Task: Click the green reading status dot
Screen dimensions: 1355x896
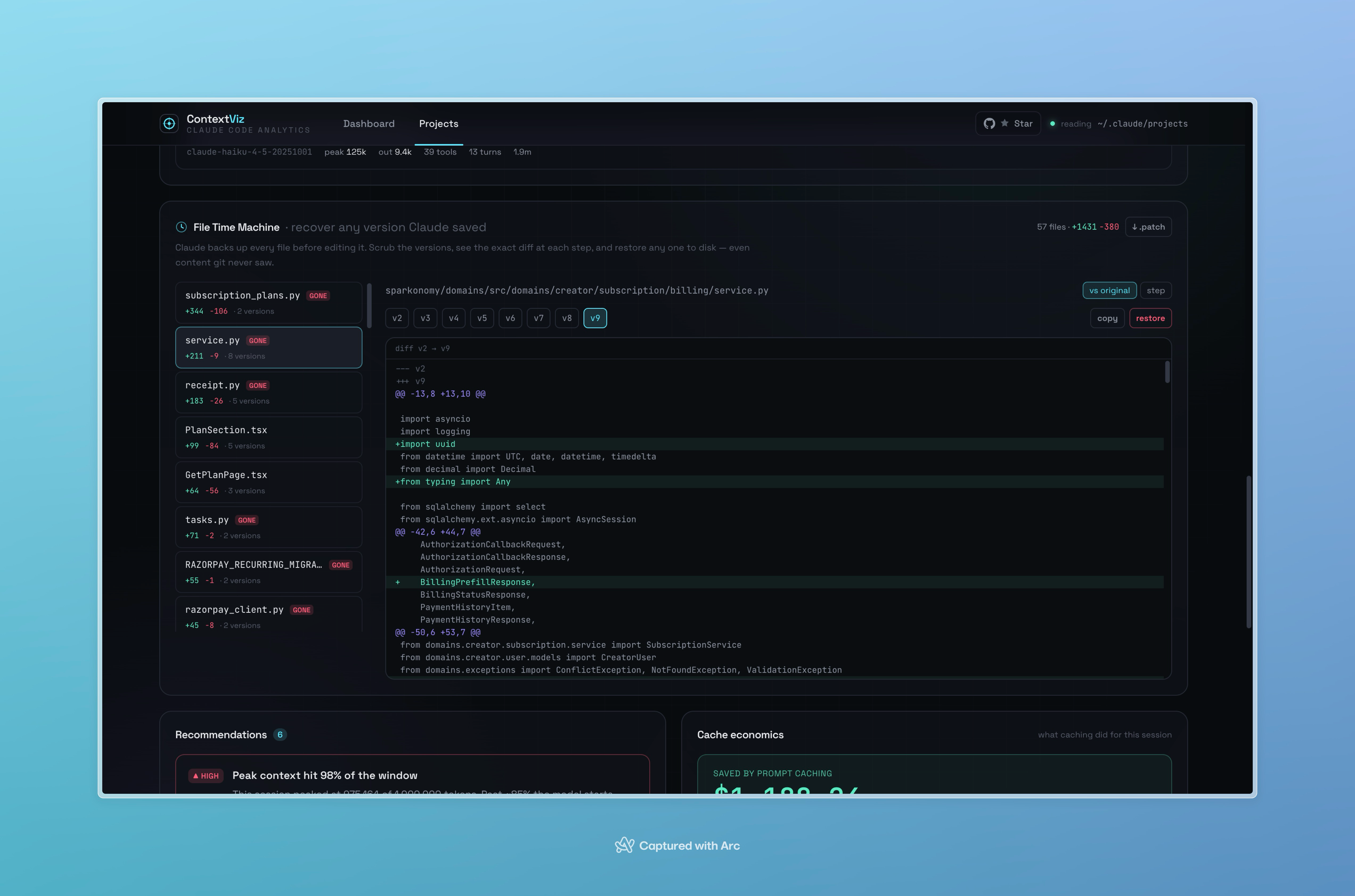Action: 1052,124
